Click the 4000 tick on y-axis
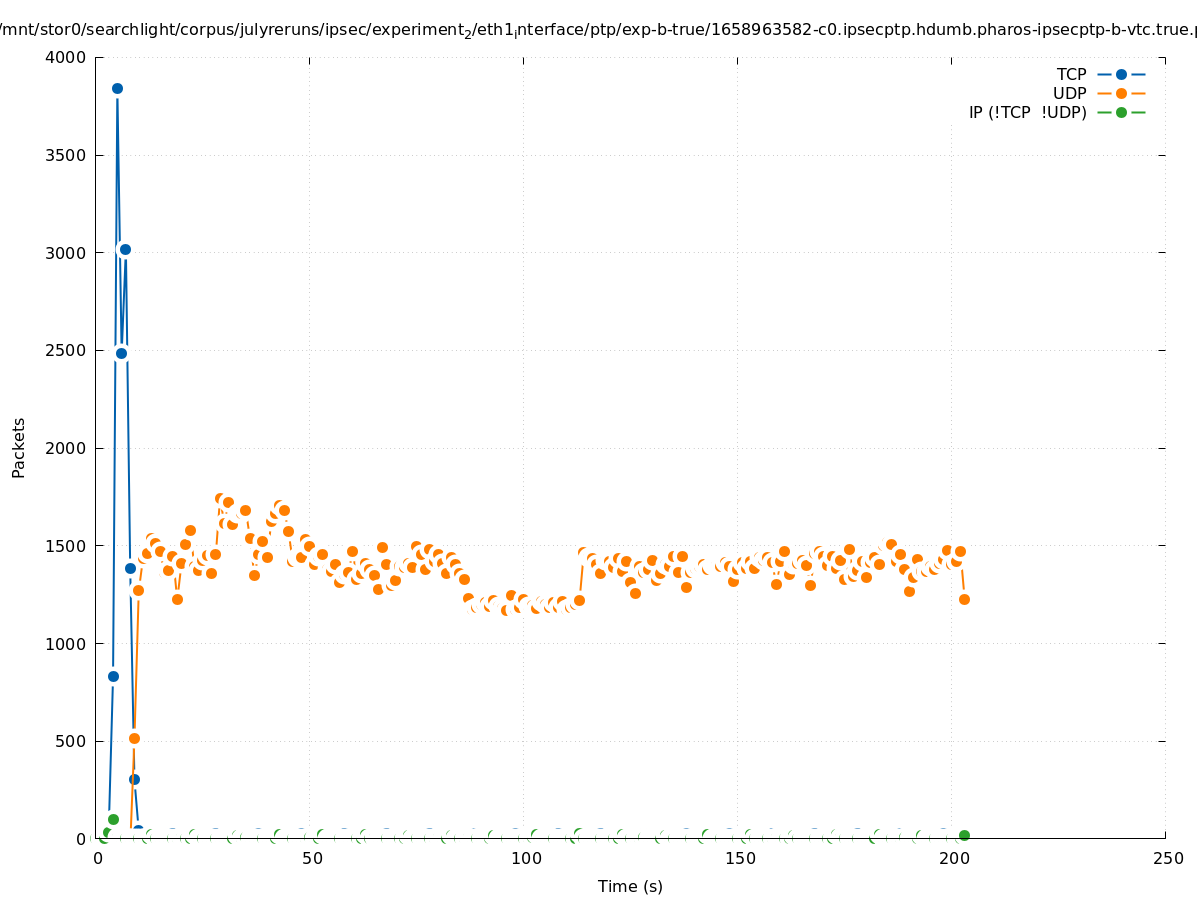 (x=68, y=57)
